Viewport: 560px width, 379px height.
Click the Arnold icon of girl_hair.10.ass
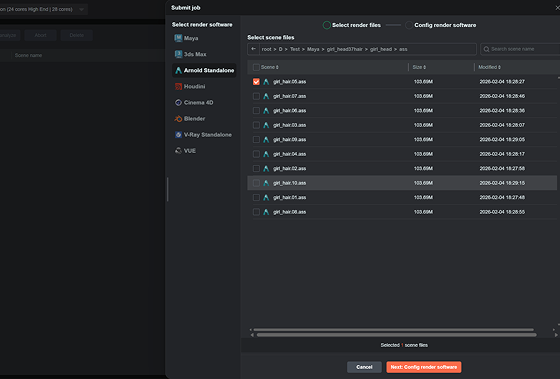[266, 183]
